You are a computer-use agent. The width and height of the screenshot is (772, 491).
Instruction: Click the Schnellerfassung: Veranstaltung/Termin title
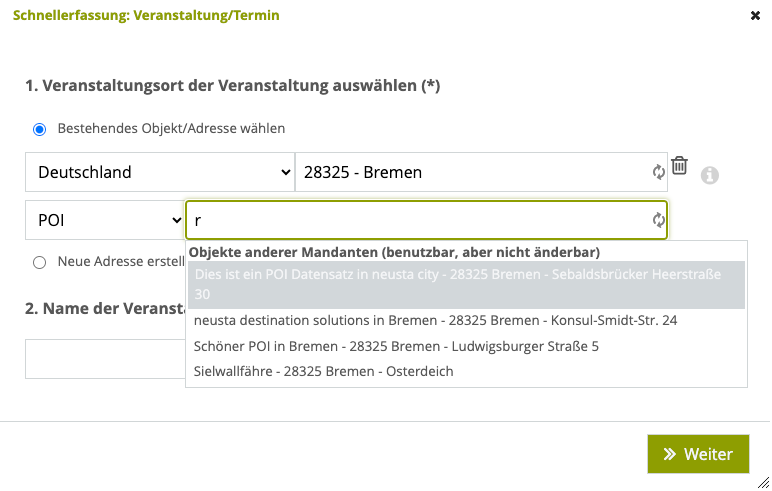tap(146, 15)
